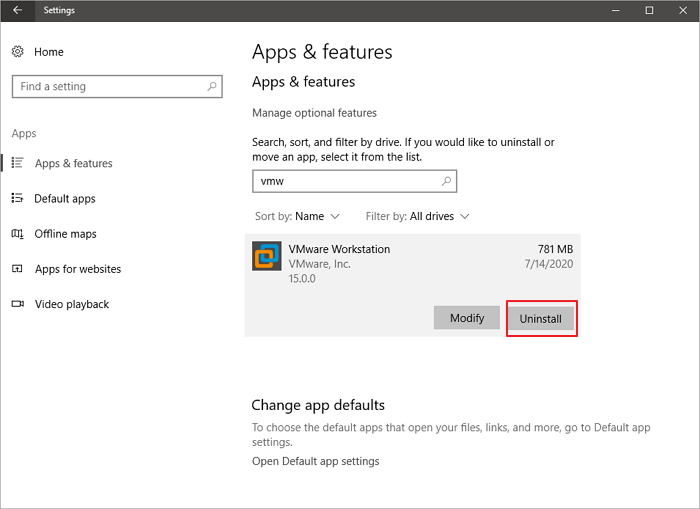The image size is (700, 509).
Task: Click the VMware Workstation app icon
Action: point(267,257)
